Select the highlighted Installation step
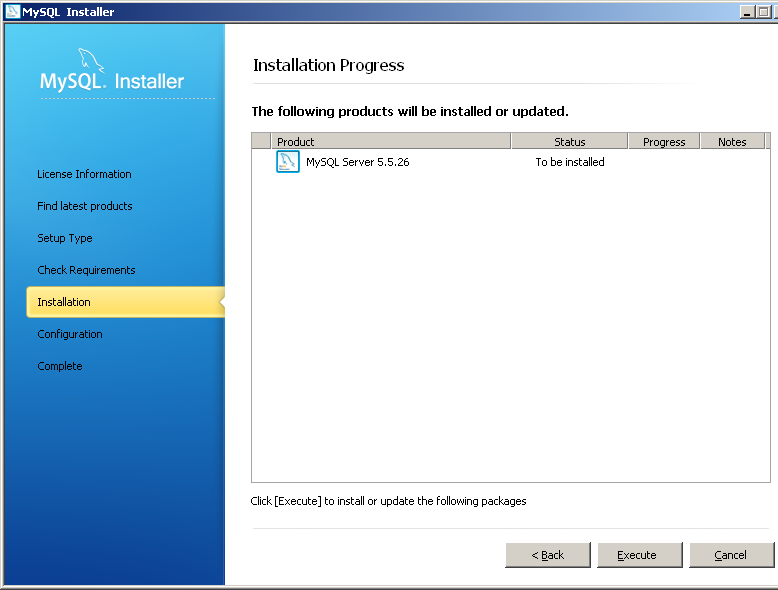Screen dimensions: 778x590 tap(126, 302)
